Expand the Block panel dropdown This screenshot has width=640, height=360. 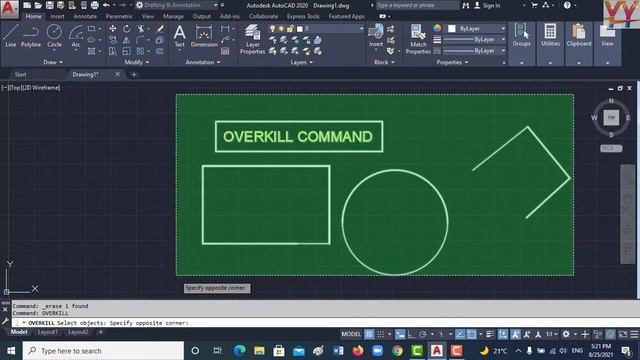(x=384, y=62)
